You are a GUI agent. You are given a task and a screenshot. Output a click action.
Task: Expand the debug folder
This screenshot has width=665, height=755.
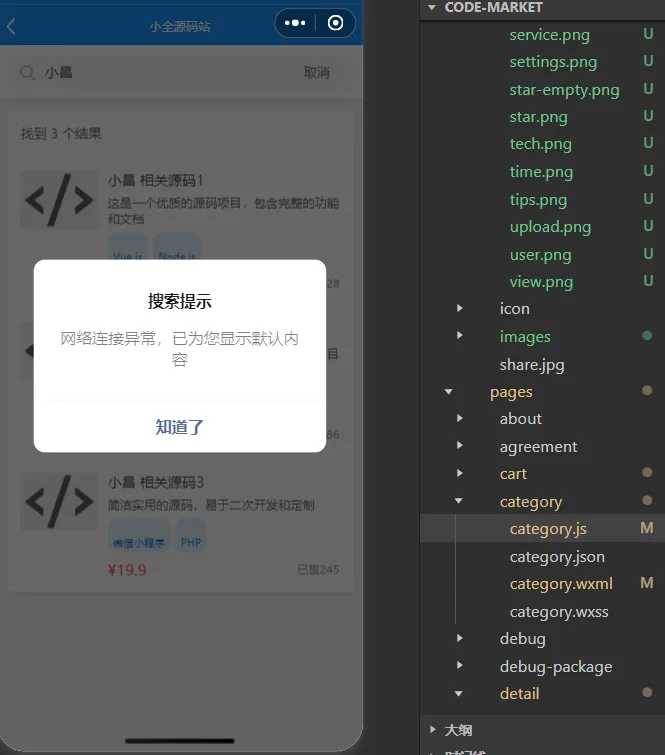click(459, 638)
